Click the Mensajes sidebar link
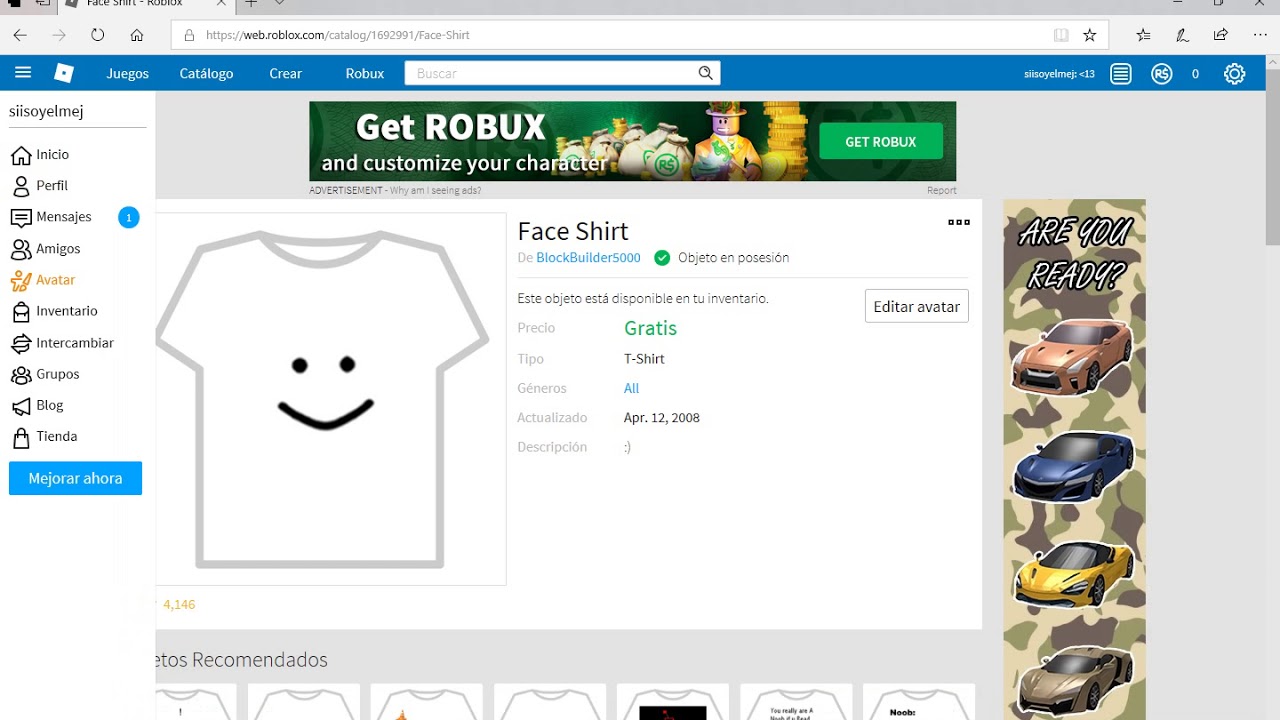1280x720 pixels. click(64, 217)
